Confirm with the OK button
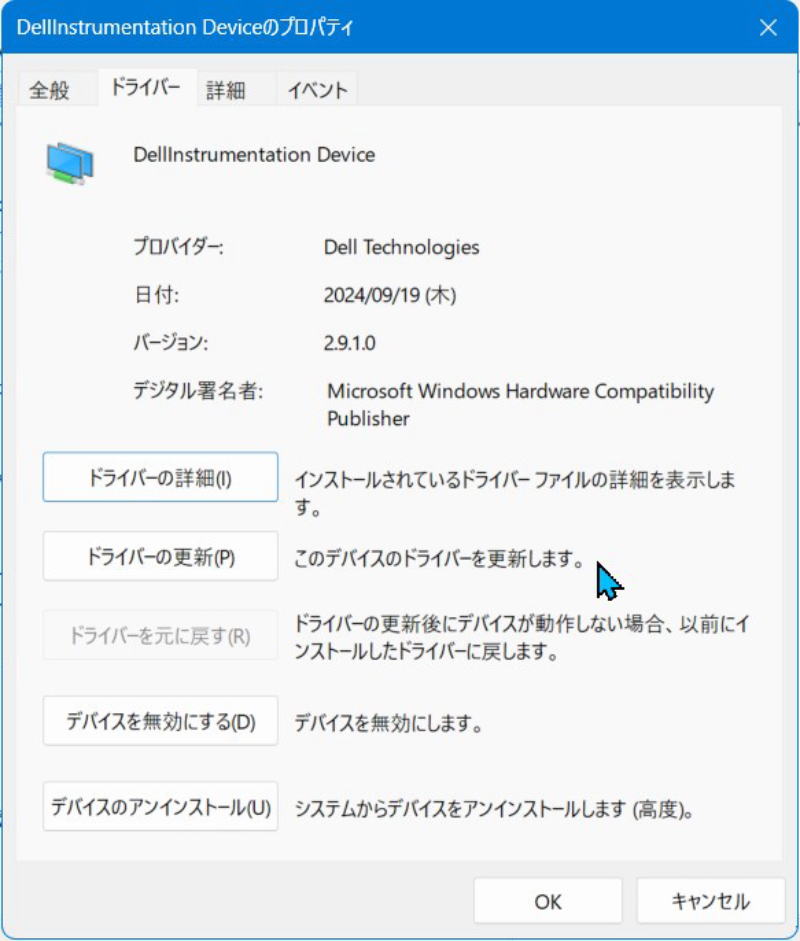Viewport: 800px width, 941px height. (x=547, y=901)
